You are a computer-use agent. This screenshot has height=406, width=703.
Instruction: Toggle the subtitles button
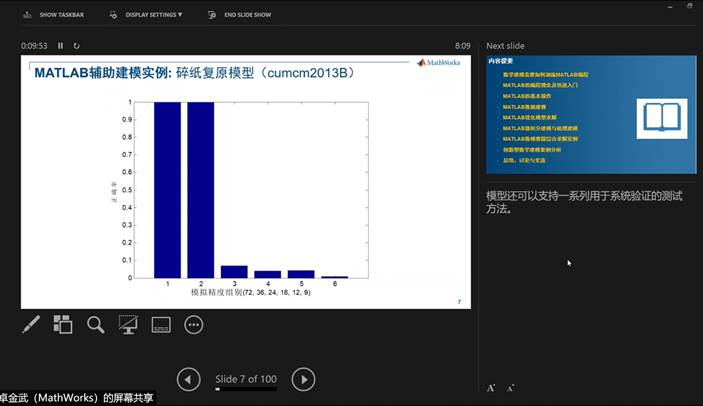point(161,324)
